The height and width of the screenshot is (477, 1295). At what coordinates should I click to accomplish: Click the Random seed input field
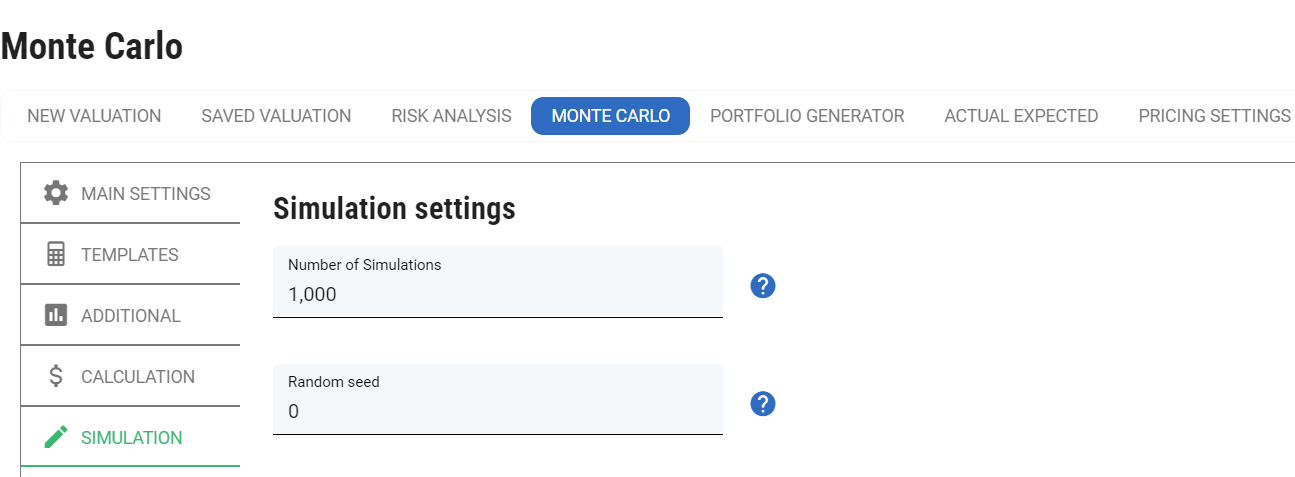click(497, 411)
